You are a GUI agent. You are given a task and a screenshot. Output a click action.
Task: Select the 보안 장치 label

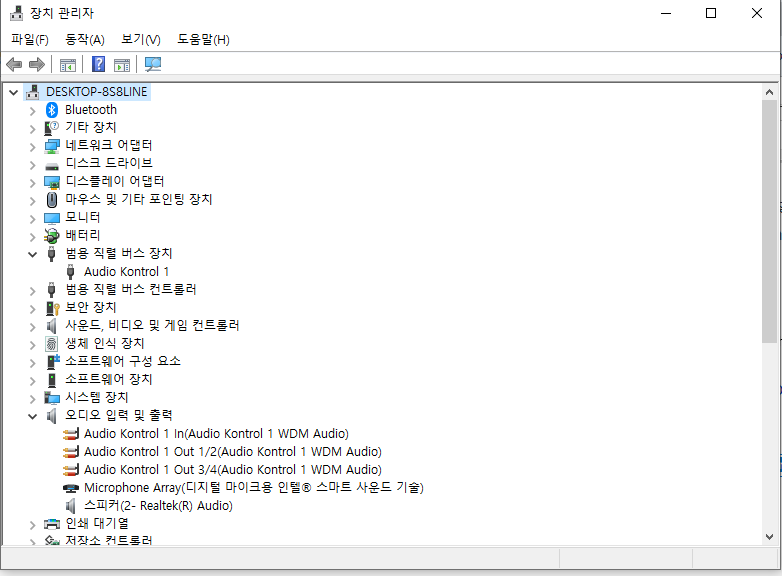point(91,308)
